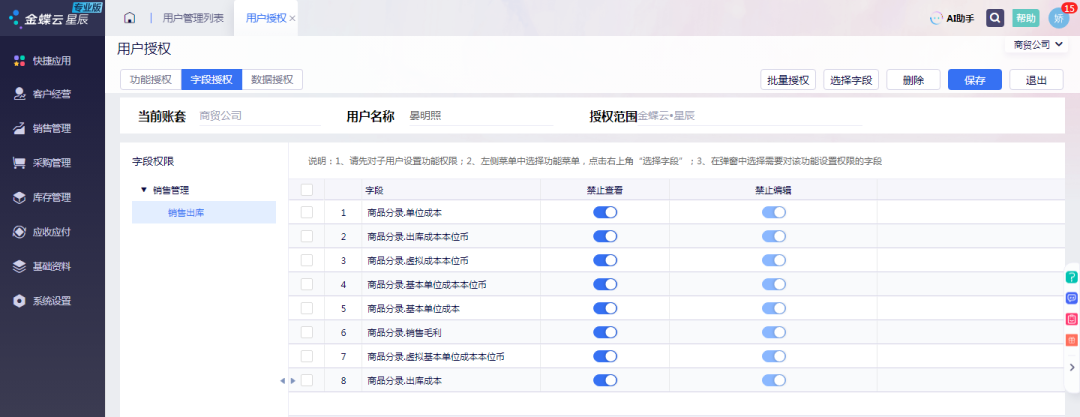Check the checkbox for 商品分录.销售毛利 row

click(307, 332)
